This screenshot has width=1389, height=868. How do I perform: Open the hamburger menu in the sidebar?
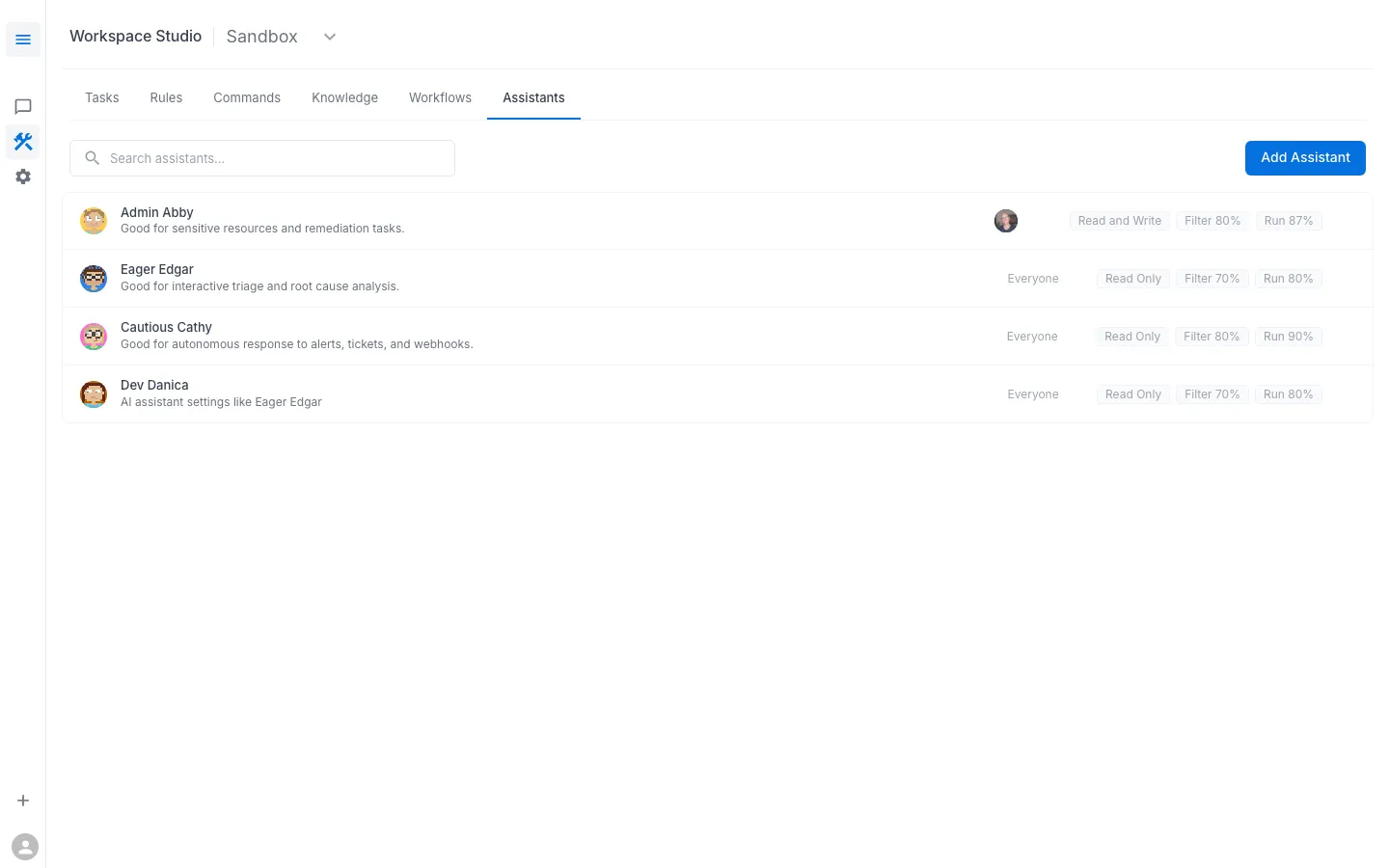(x=23, y=39)
